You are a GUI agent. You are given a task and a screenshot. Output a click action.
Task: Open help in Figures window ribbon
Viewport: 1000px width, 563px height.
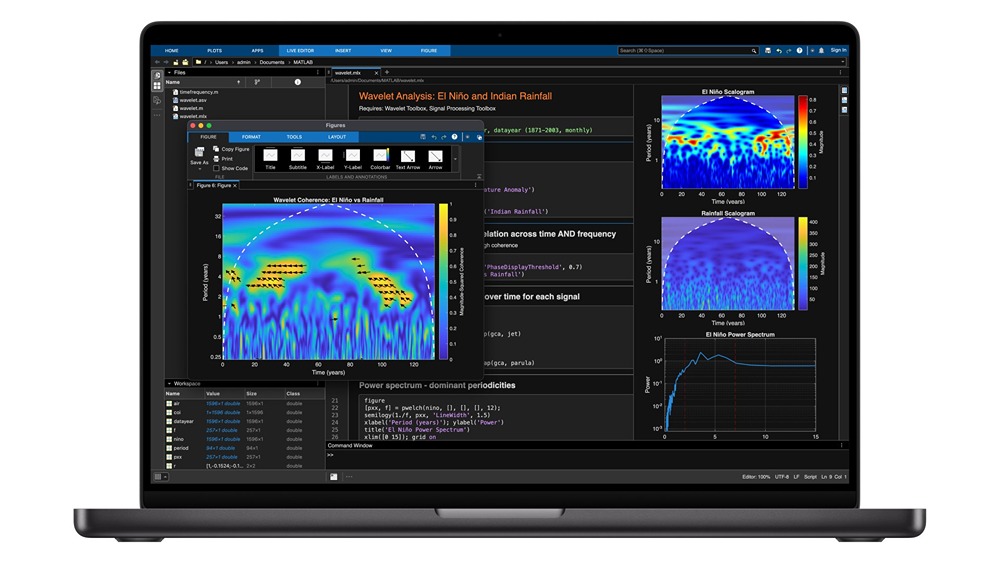click(x=455, y=137)
